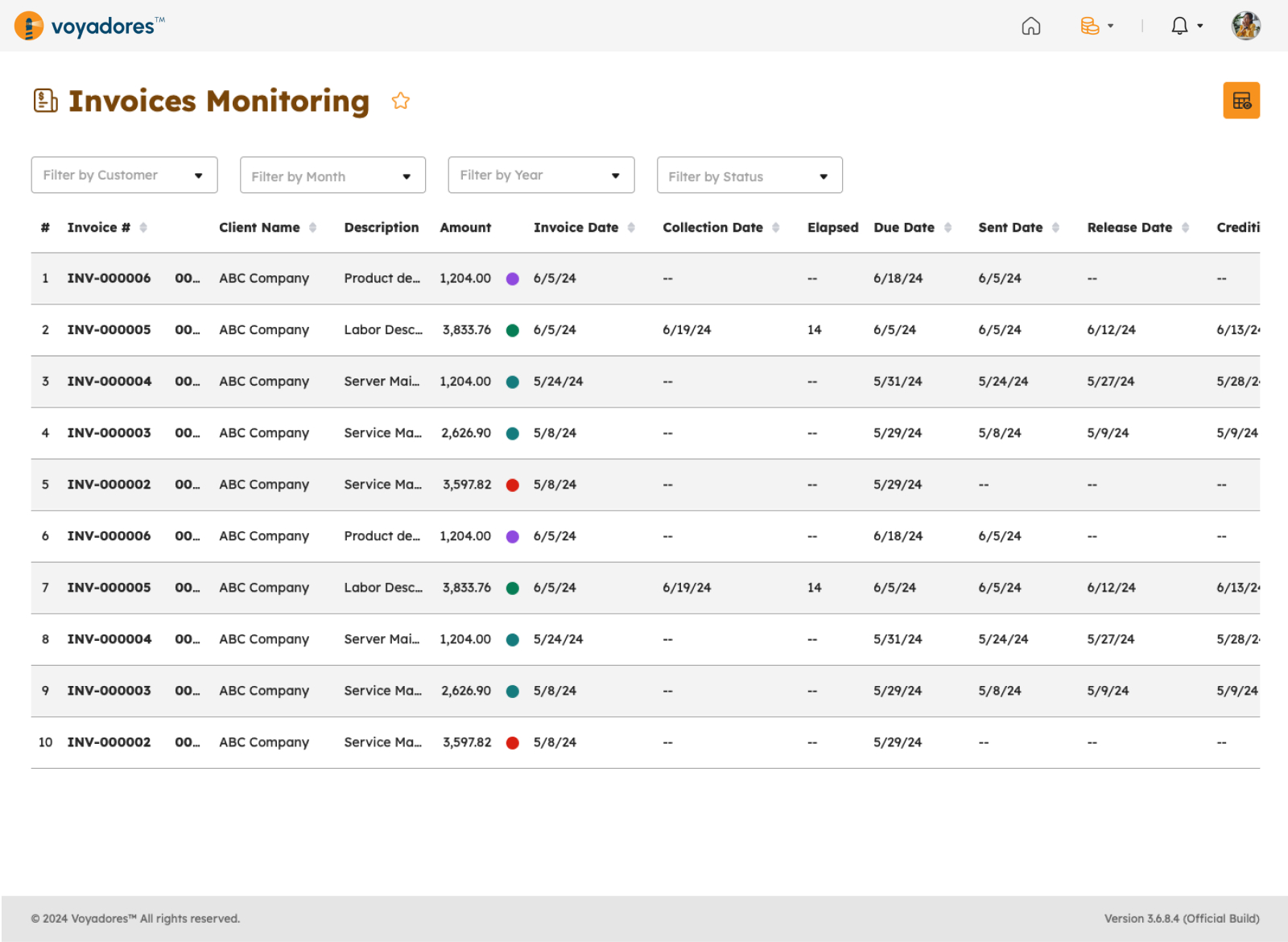Go to the home icon
The image size is (1288, 942).
[1030, 27]
